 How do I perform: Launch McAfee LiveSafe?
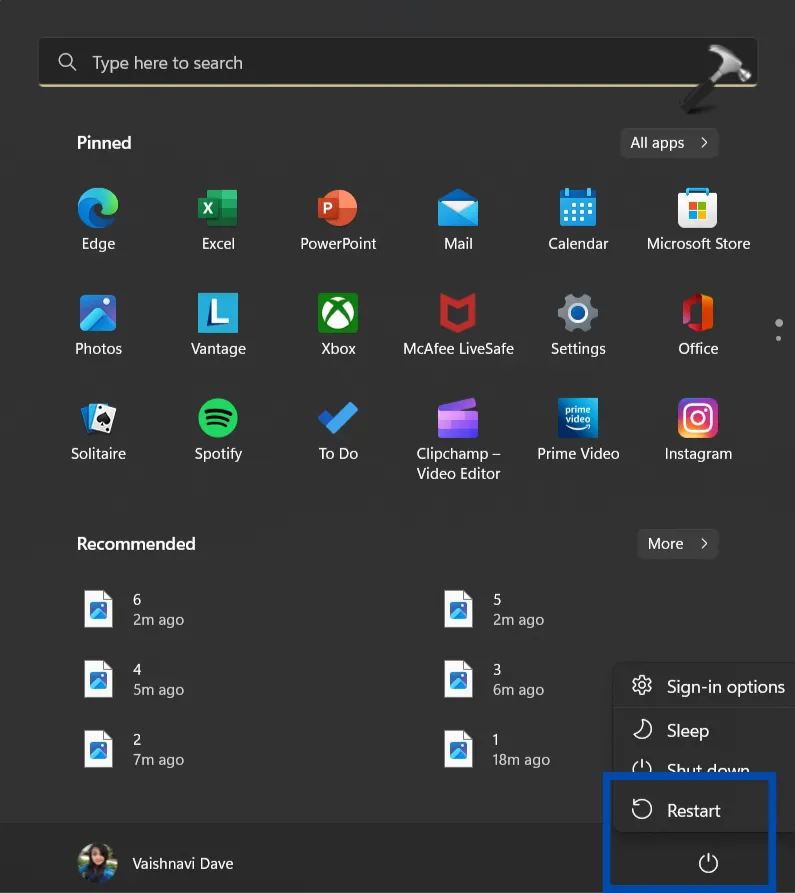tap(458, 325)
